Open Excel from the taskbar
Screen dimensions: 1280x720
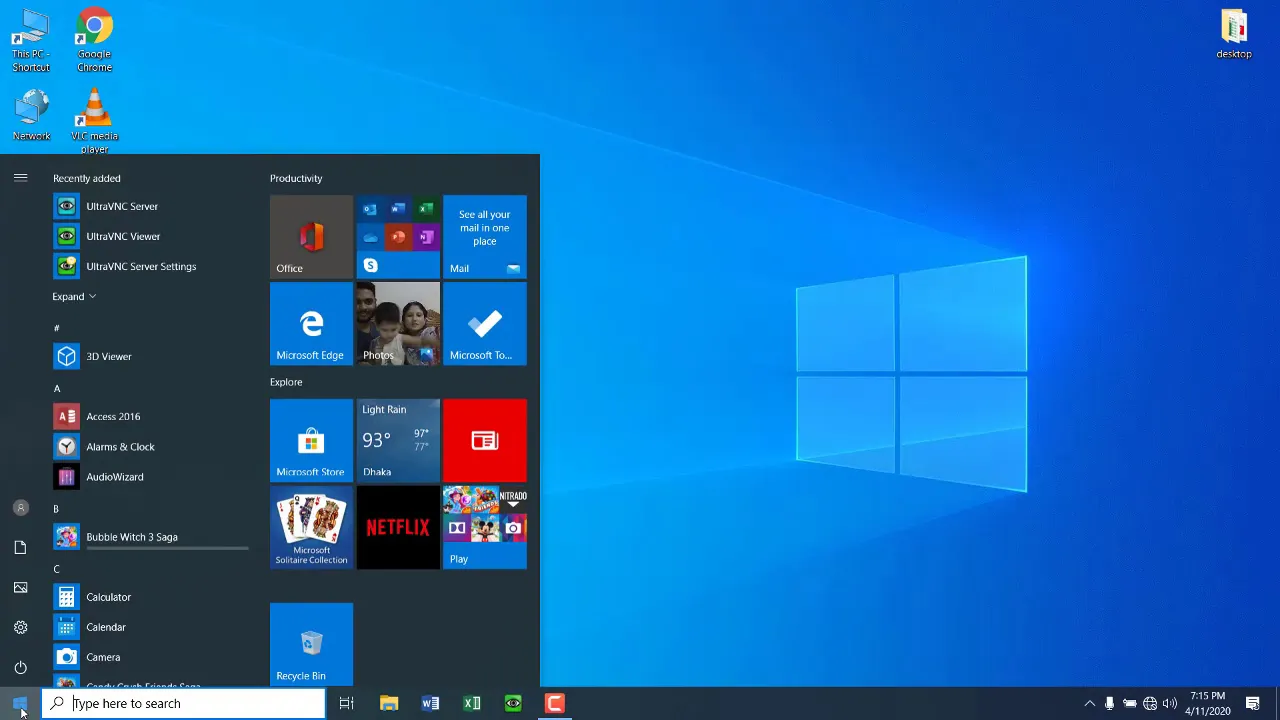click(x=471, y=703)
